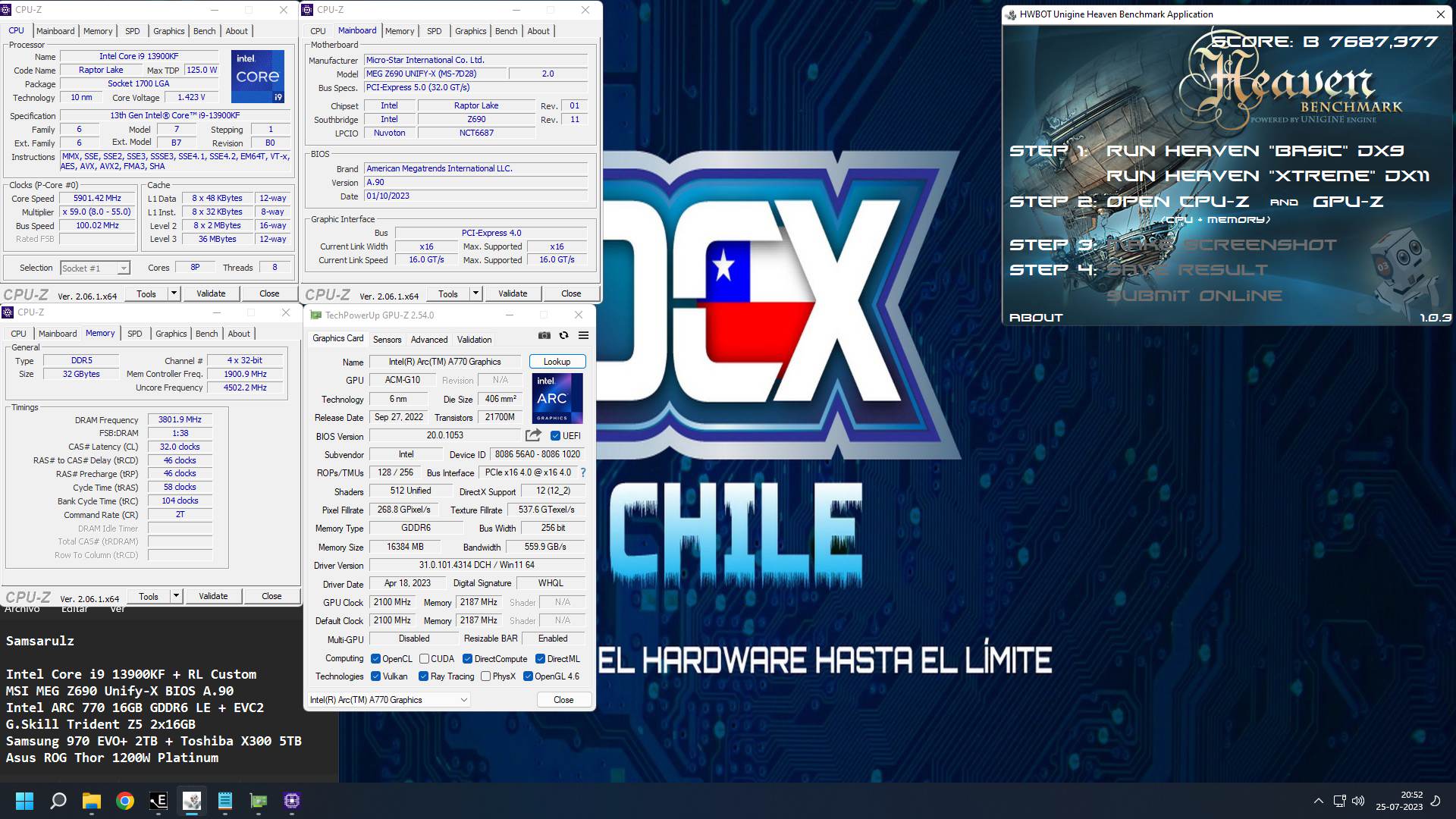Expand Tools dropdown in Memory window
The width and height of the screenshot is (1456, 819).
pos(176,596)
